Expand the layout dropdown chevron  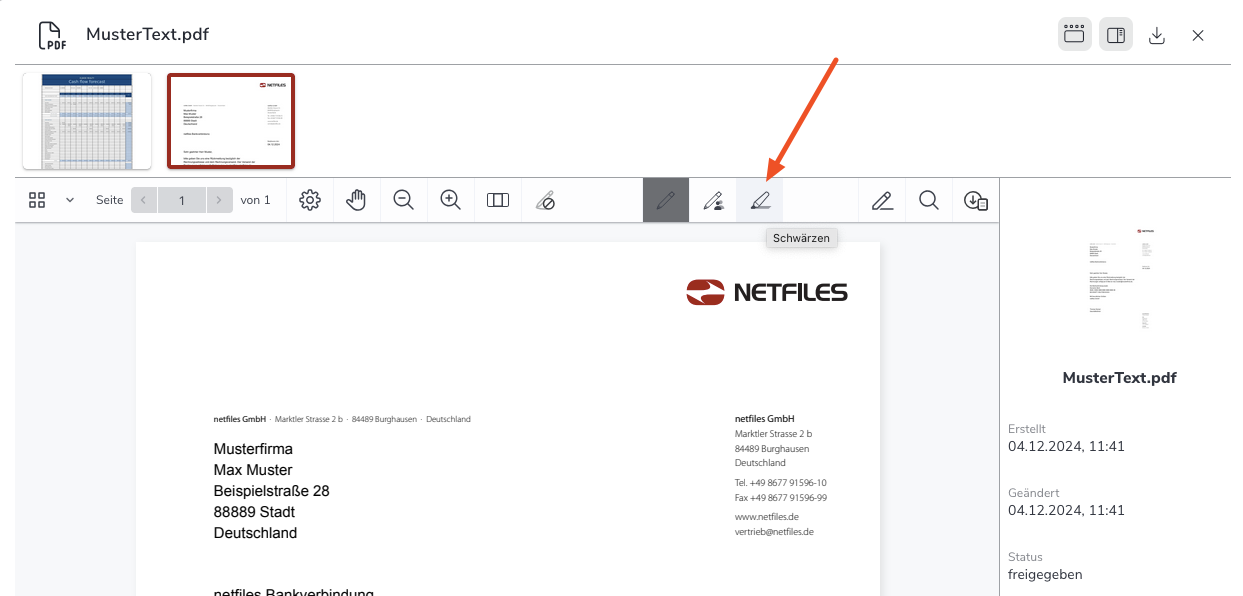(70, 200)
